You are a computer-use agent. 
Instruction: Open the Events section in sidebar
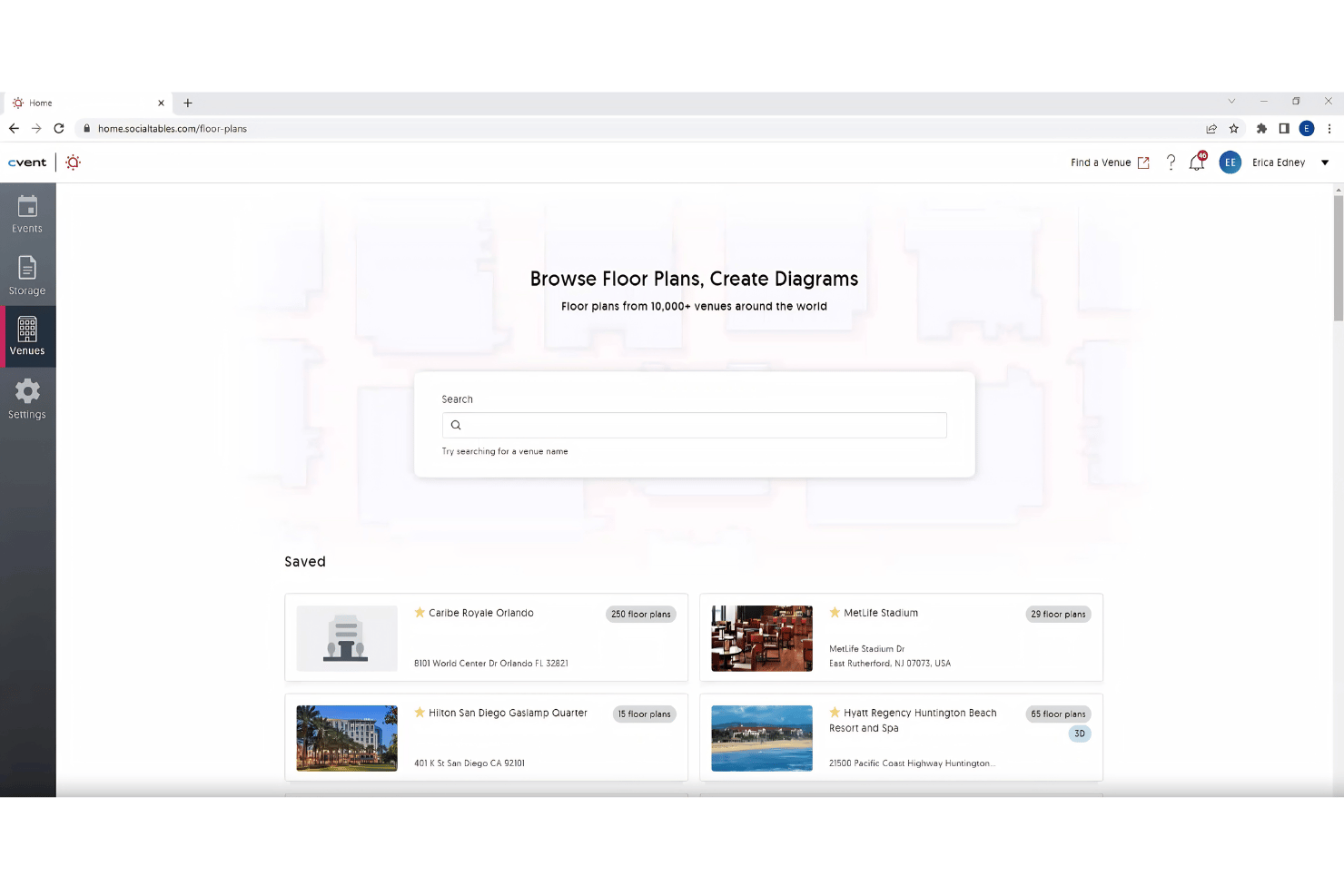pos(27,215)
